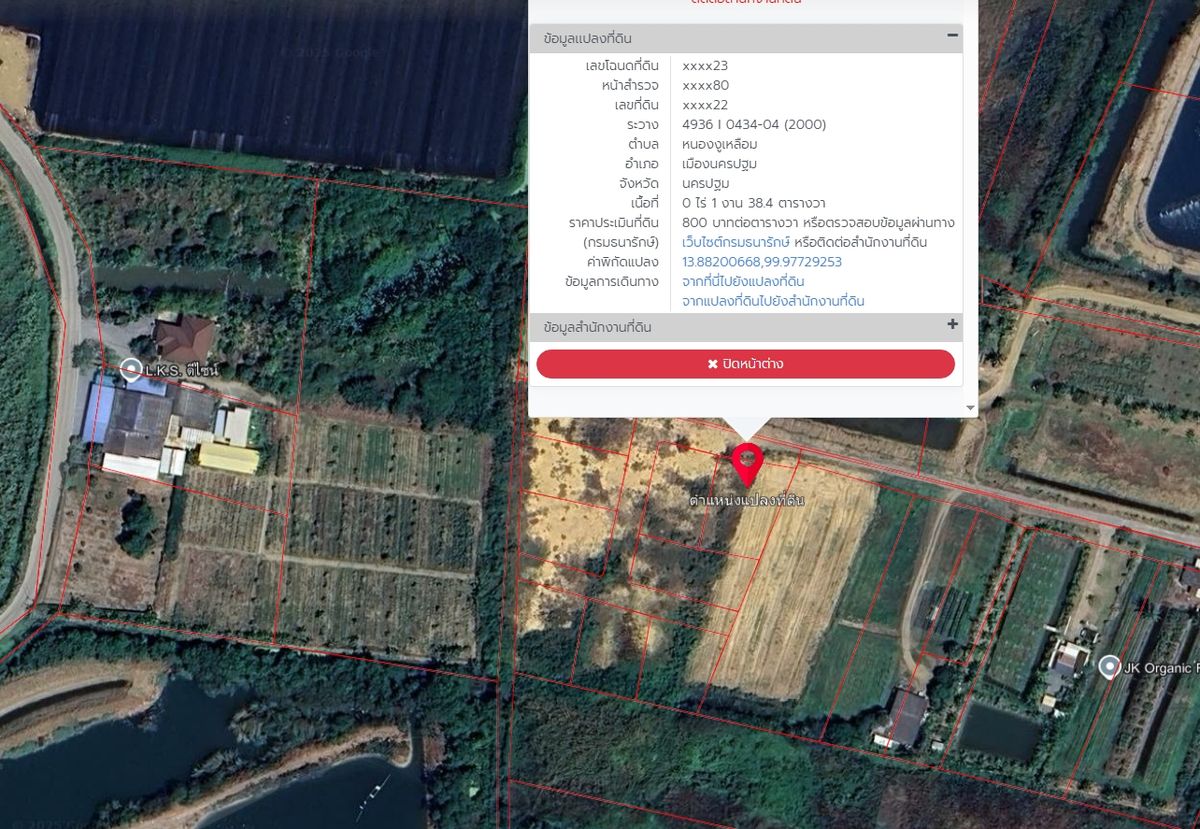1200x829 pixels.
Task: Click the map sheet value 4936 I 0434-04 (2000)
Action: [x=754, y=125]
